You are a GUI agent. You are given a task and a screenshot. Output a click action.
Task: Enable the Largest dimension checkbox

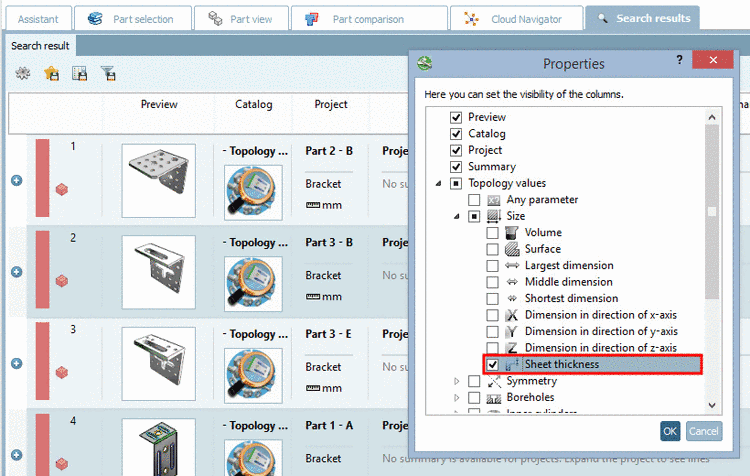click(492, 266)
